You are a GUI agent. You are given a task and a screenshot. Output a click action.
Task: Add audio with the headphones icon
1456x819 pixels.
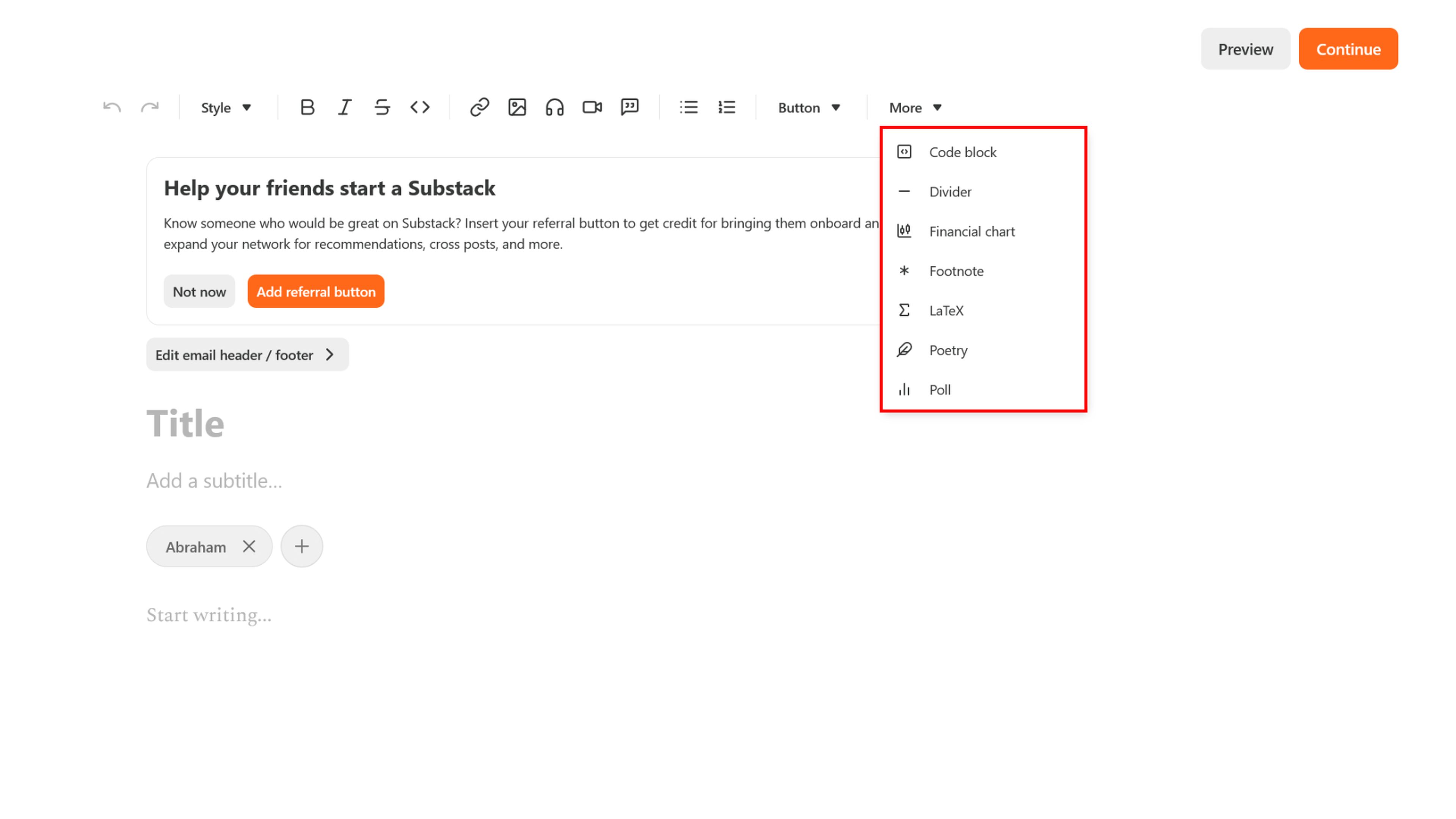pyautogui.click(x=554, y=107)
